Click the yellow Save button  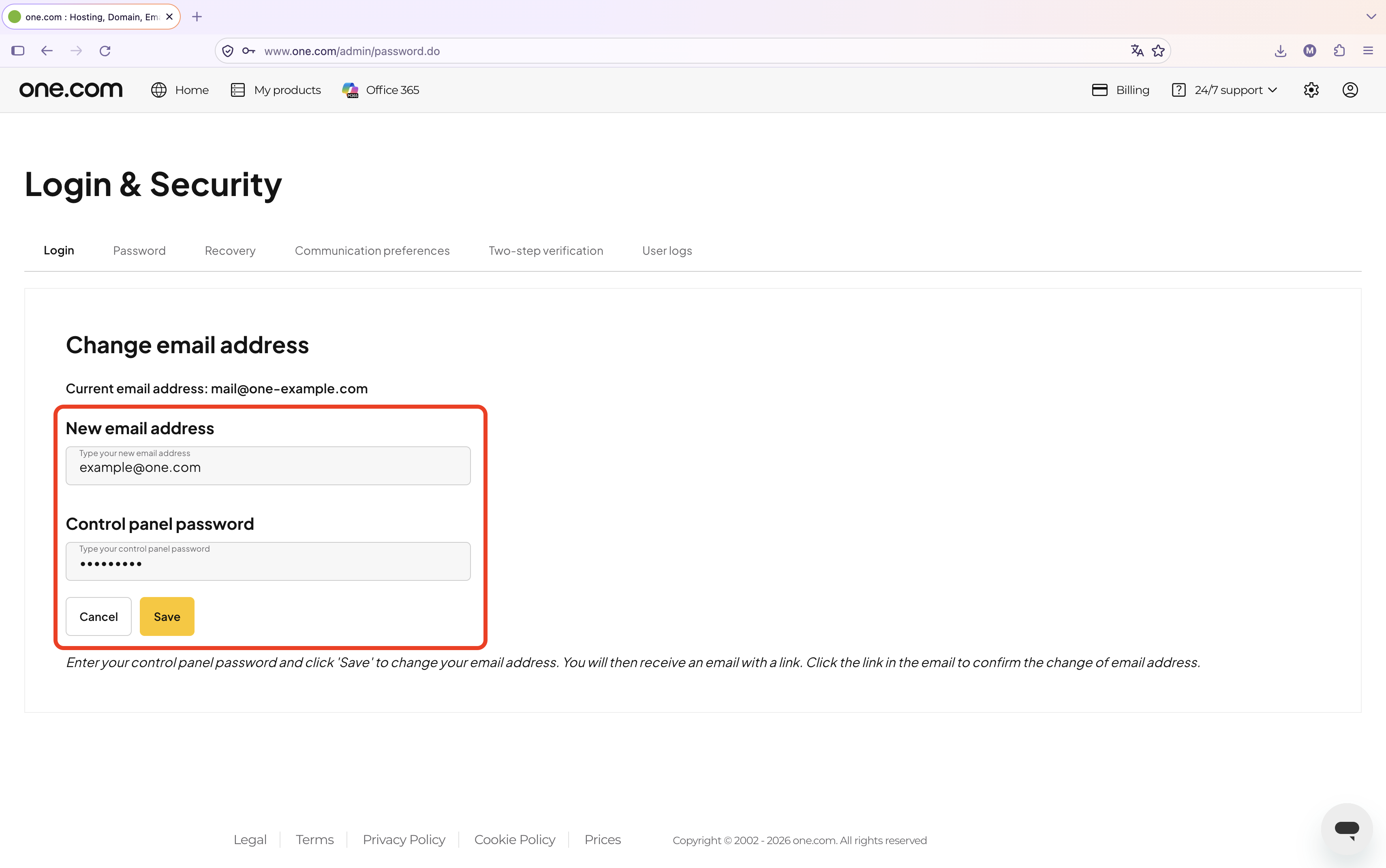pyautogui.click(x=167, y=616)
